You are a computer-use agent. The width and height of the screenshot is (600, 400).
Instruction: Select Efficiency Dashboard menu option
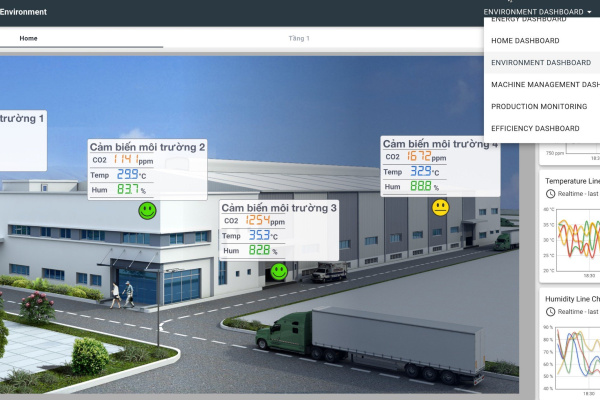point(535,128)
